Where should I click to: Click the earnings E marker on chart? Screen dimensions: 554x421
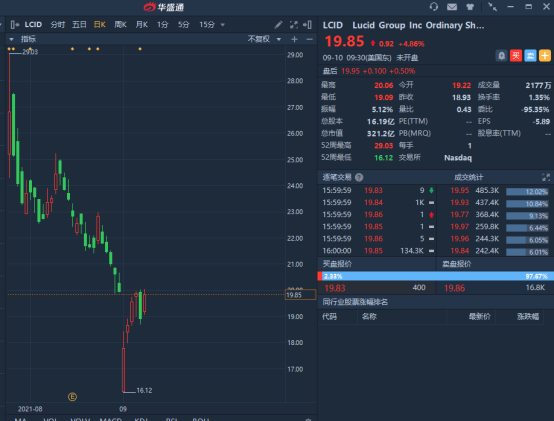click(72, 397)
